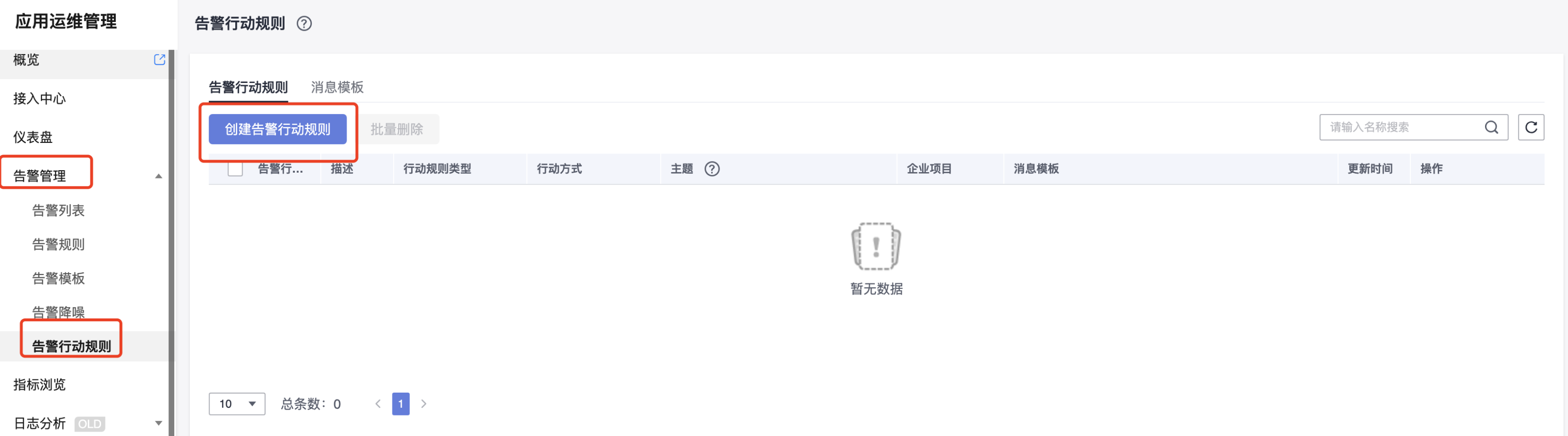Click the 创建告警行动规则 button
The height and width of the screenshot is (436, 1568).
point(278,130)
